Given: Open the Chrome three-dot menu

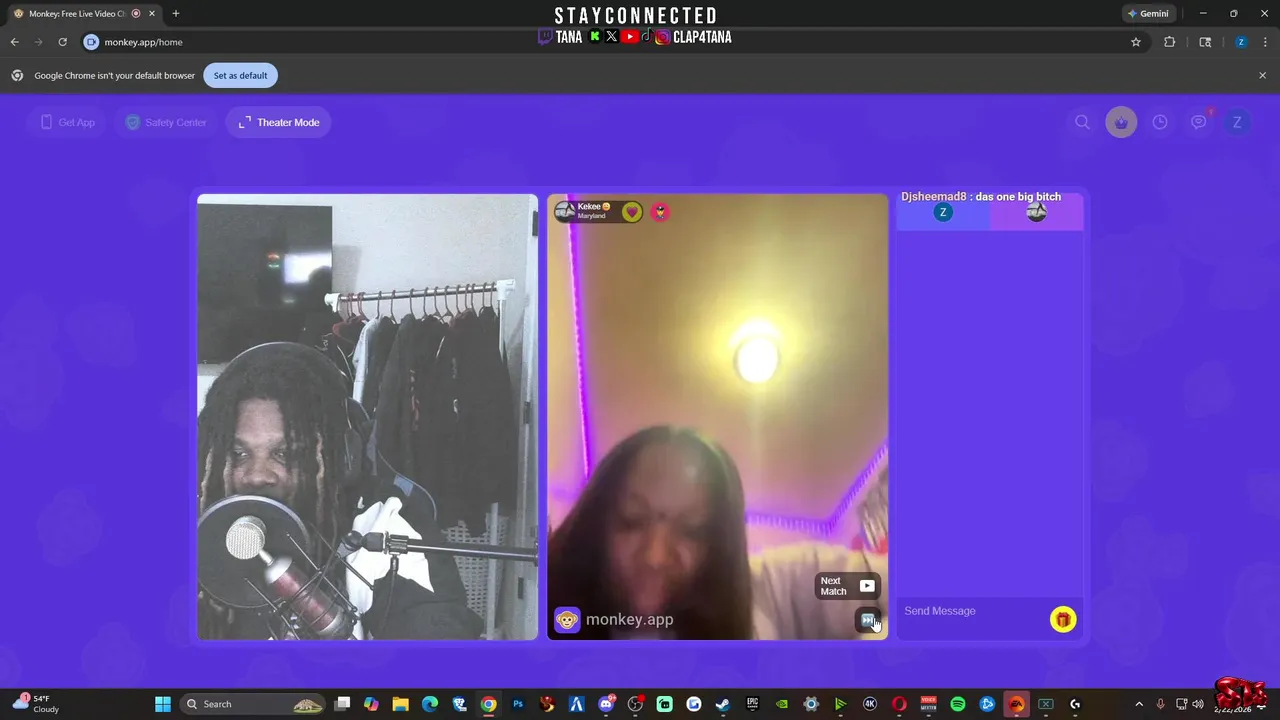Looking at the screenshot, I should (x=1264, y=42).
